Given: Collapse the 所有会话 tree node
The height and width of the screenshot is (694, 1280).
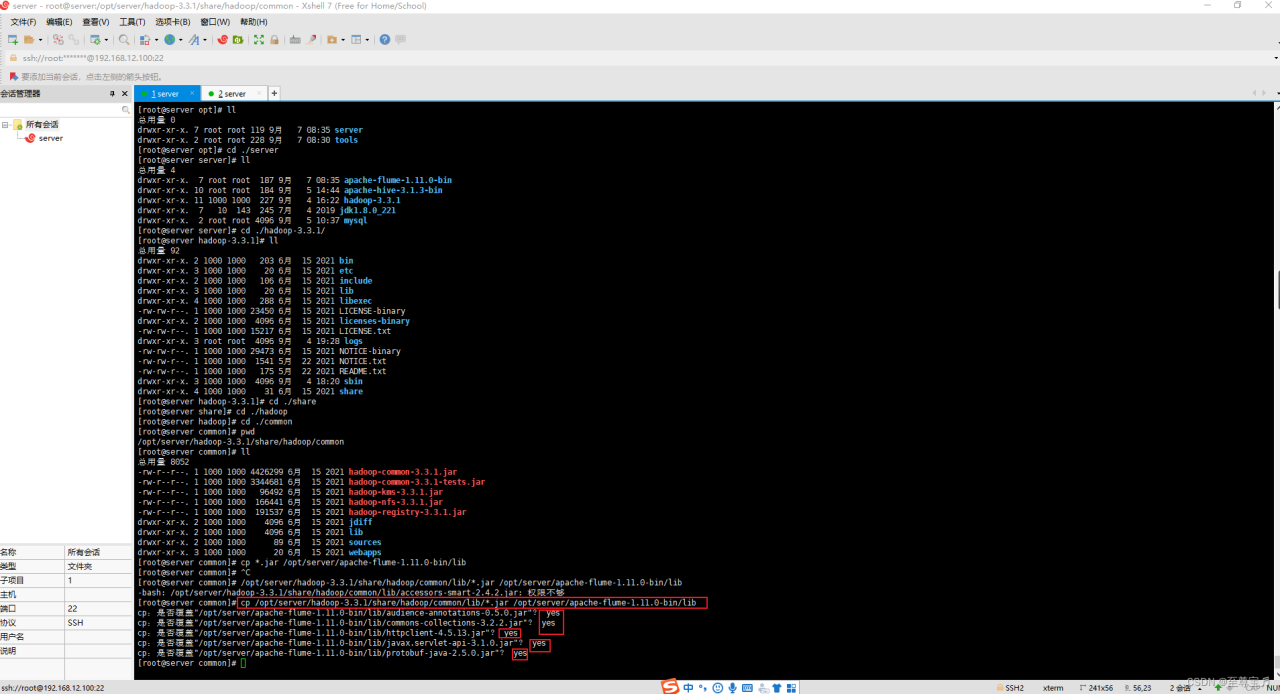Looking at the screenshot, I should click(6, 125).
